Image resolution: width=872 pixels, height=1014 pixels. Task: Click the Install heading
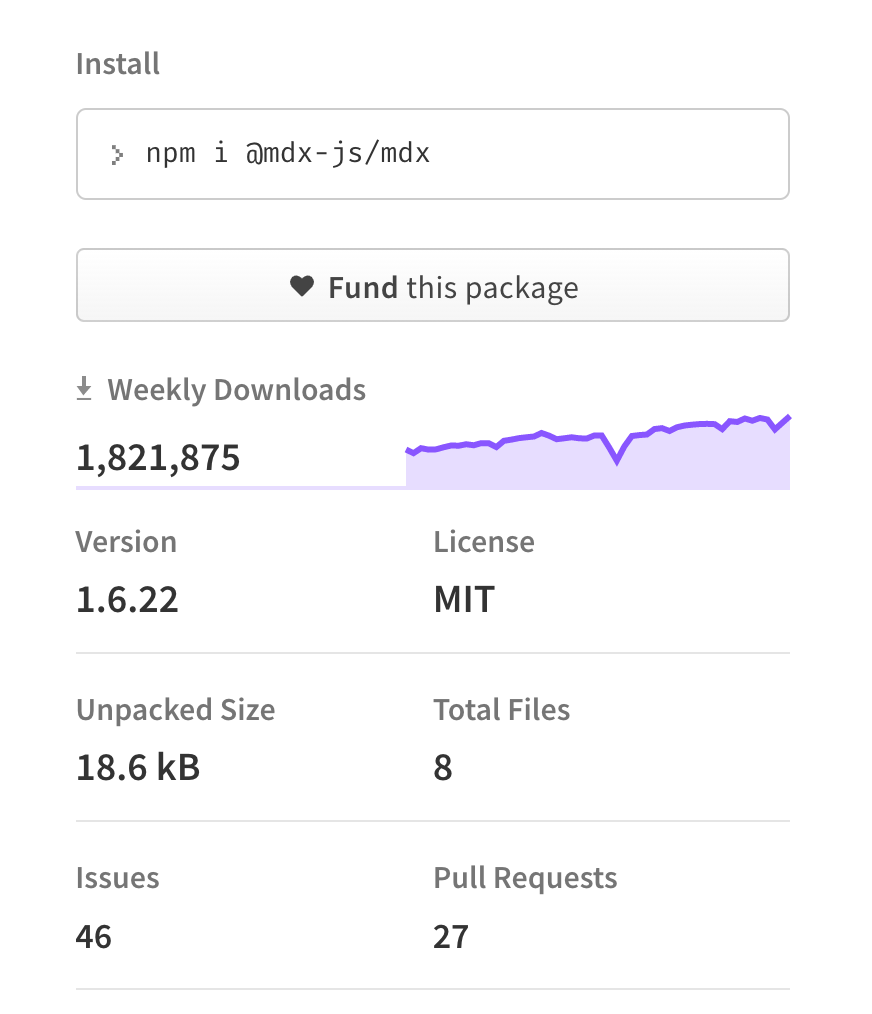pyautogui.click(x=118, y=64)
